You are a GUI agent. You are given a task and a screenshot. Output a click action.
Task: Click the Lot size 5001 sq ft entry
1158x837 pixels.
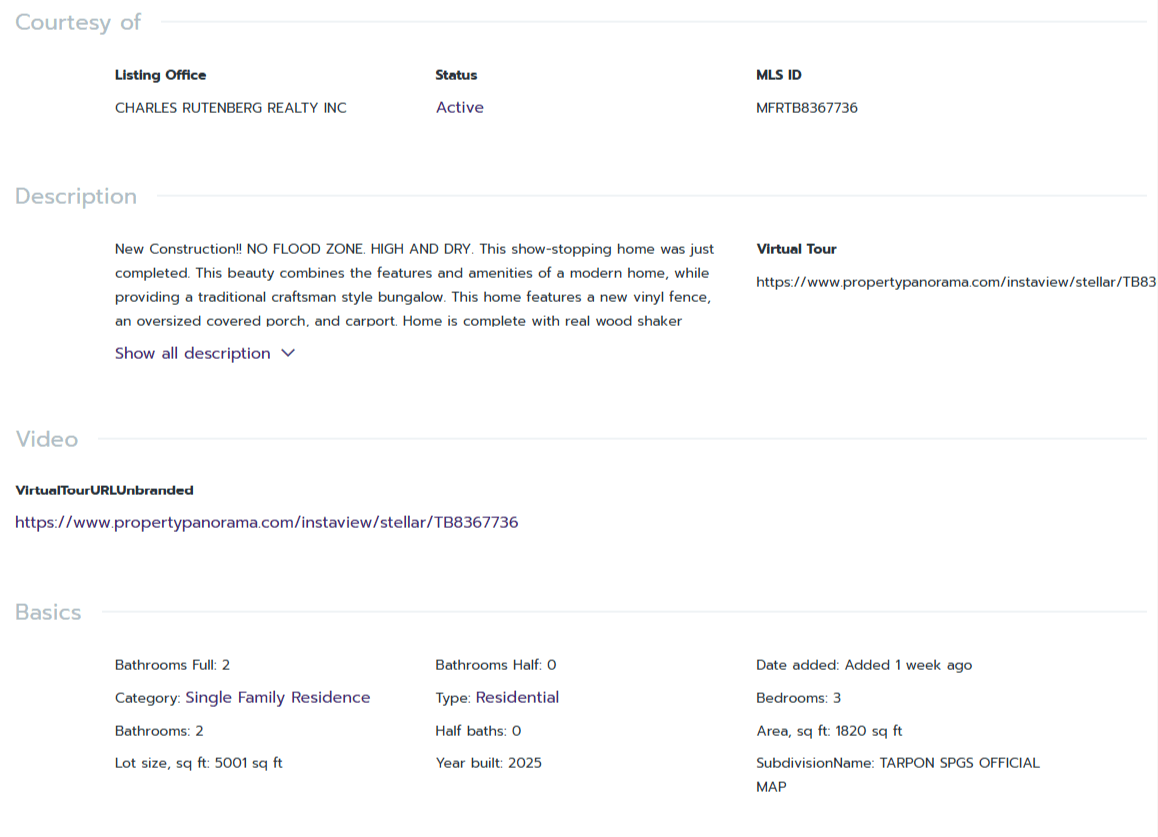198,763
